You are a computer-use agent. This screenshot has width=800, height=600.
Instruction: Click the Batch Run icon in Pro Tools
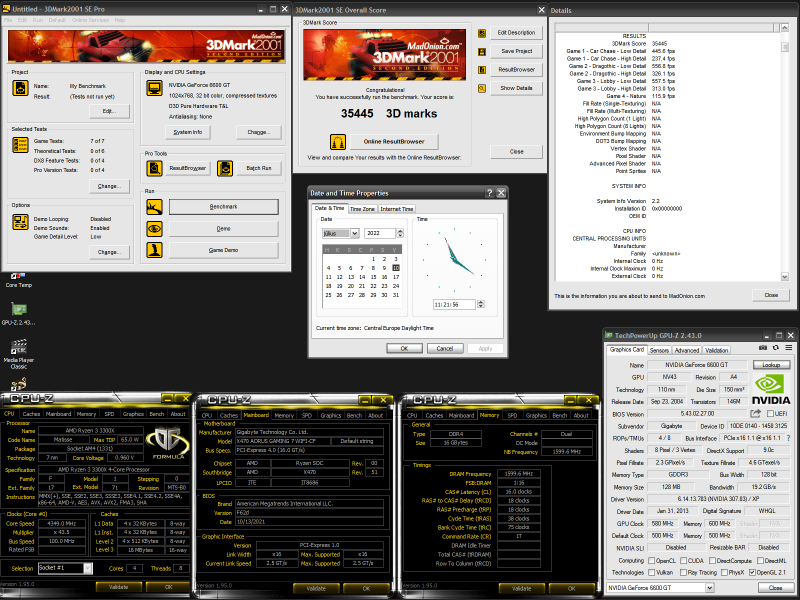point(225,168)
